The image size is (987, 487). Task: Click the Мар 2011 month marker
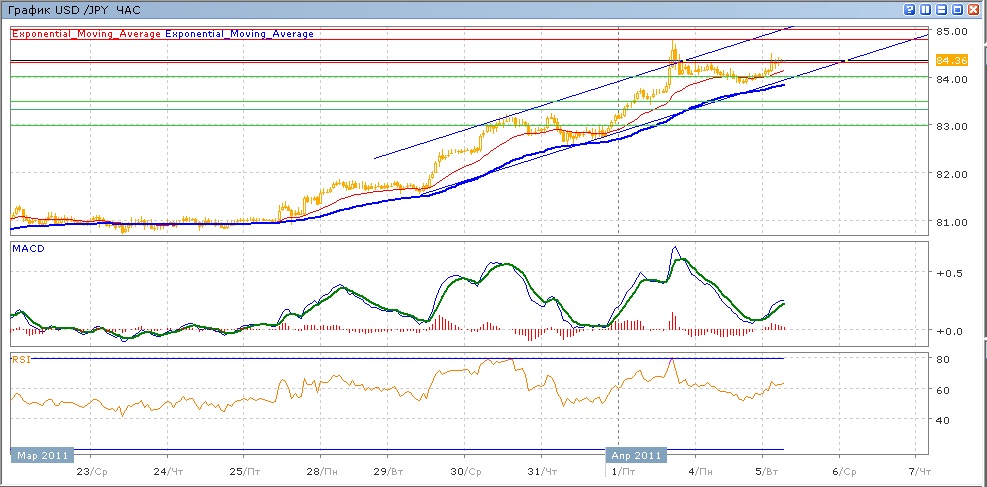pos(43,455)
